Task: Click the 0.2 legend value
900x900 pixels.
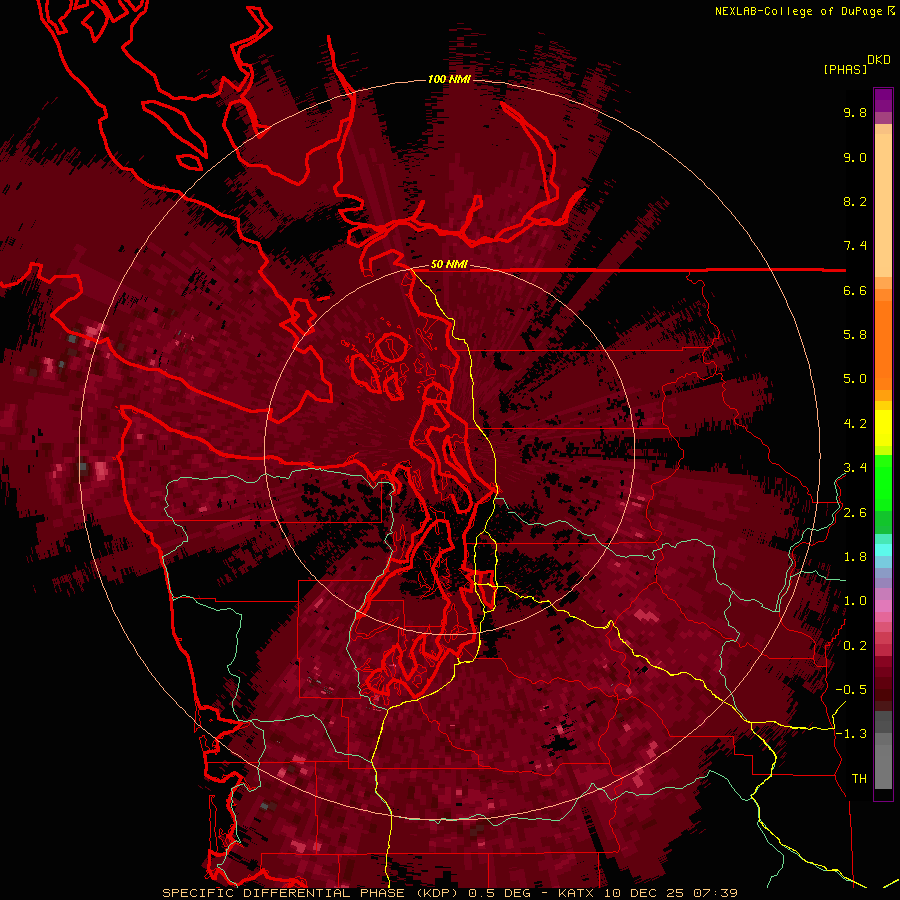Action: 855,646
